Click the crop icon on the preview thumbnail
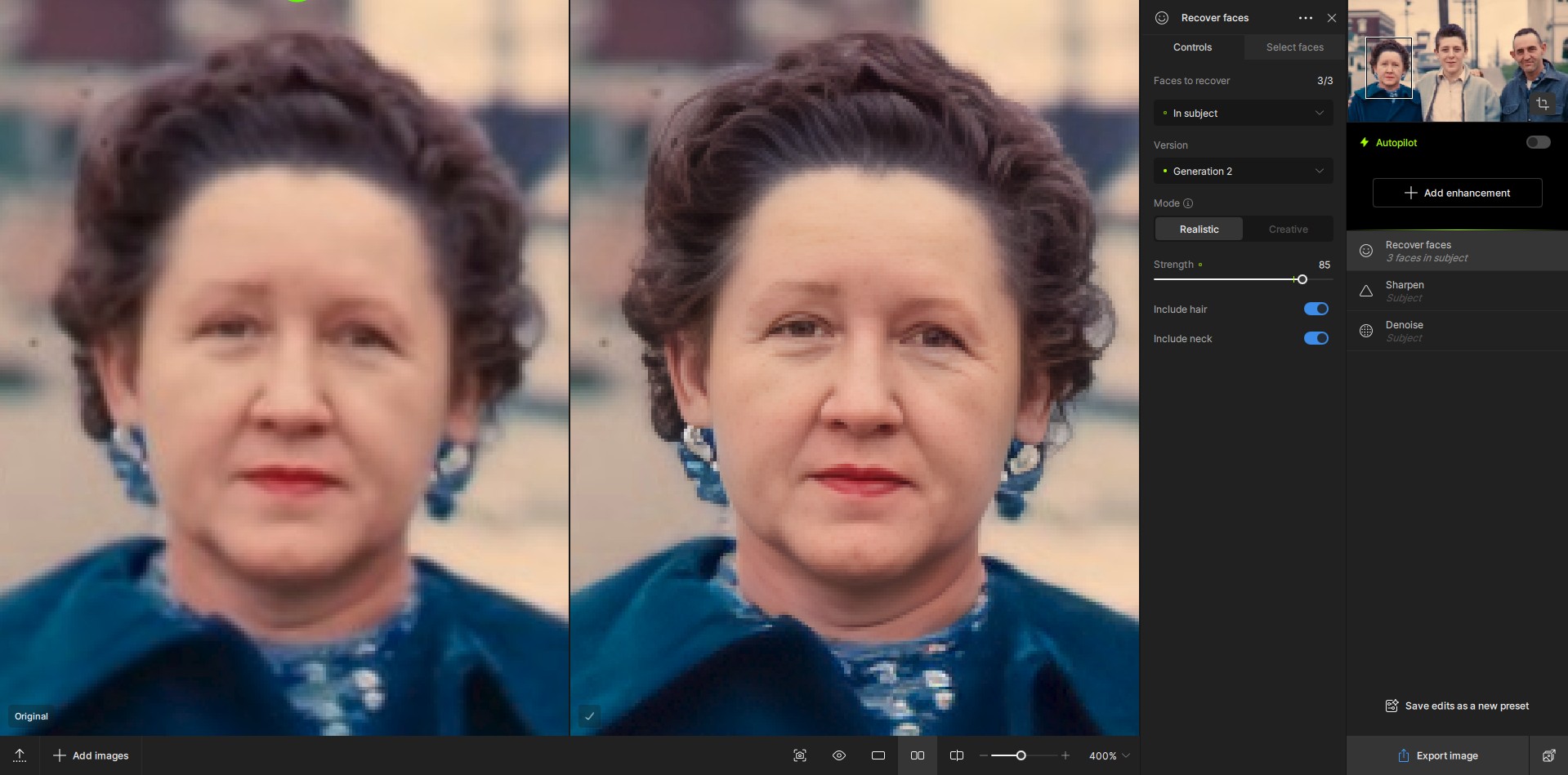The height and width of the screenshot is (775, 1568). point(1542,104)
